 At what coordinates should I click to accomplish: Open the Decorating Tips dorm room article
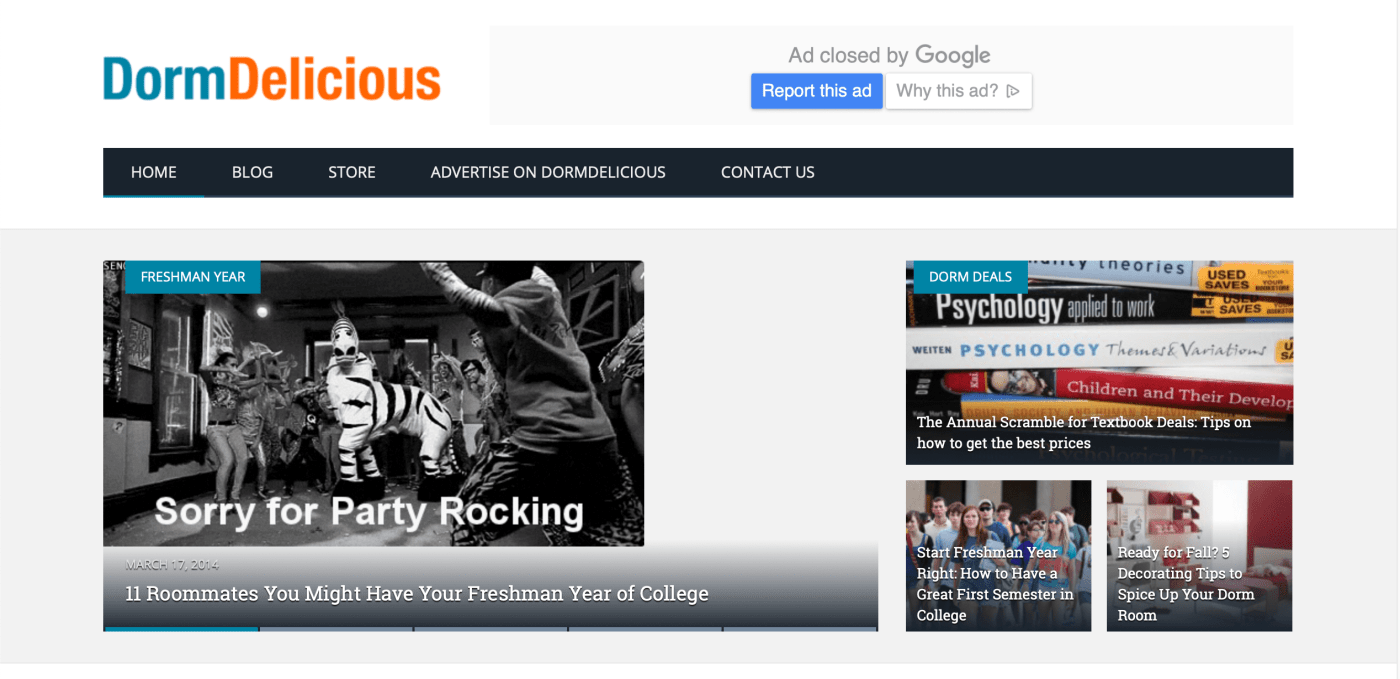click(1199, 556)
